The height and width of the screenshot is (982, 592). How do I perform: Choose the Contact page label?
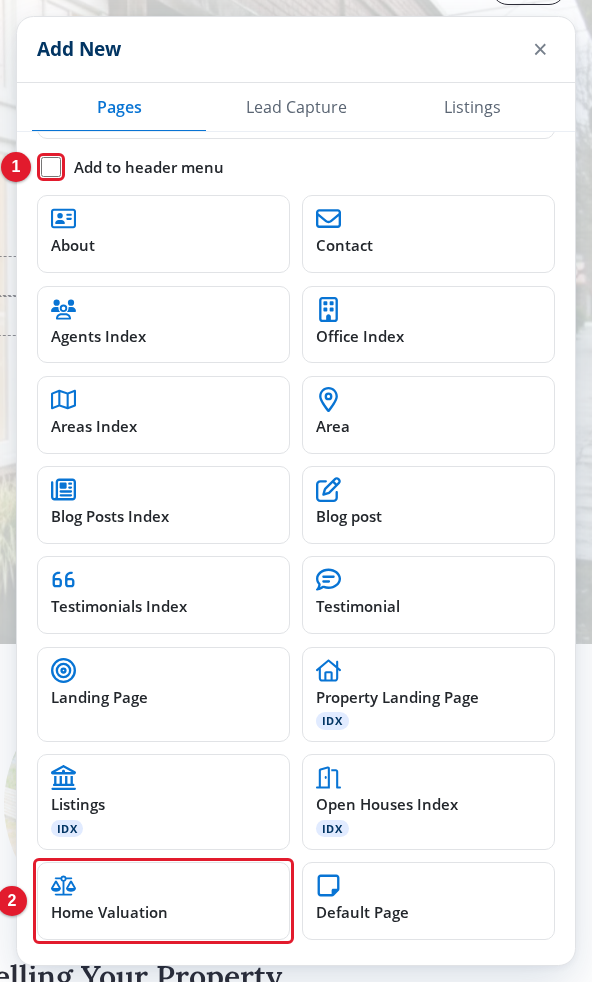345,246
